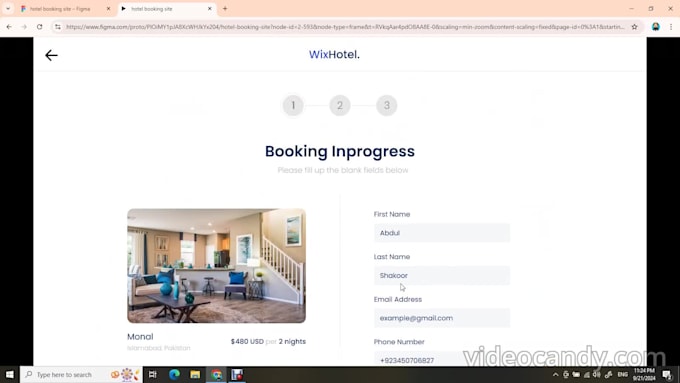Click the browser Forward button

24,27
